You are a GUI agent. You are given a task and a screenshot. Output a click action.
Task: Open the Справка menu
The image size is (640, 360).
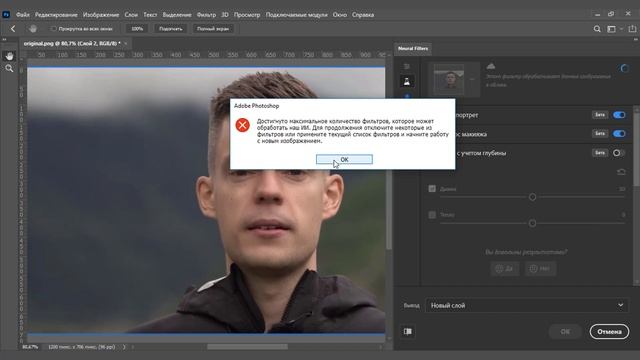pyautogui.click(x=363, y=15)
